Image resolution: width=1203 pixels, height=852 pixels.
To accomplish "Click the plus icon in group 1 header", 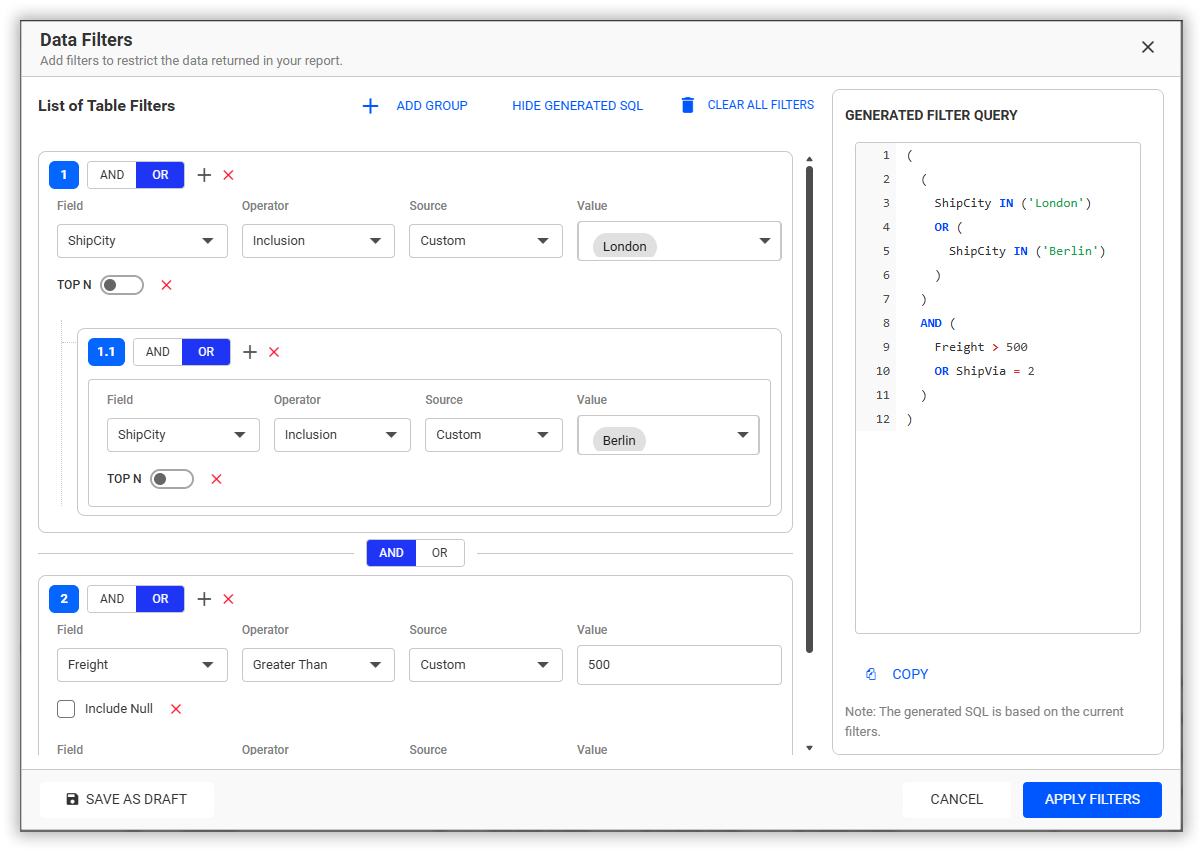I will [x=204, y=175].
